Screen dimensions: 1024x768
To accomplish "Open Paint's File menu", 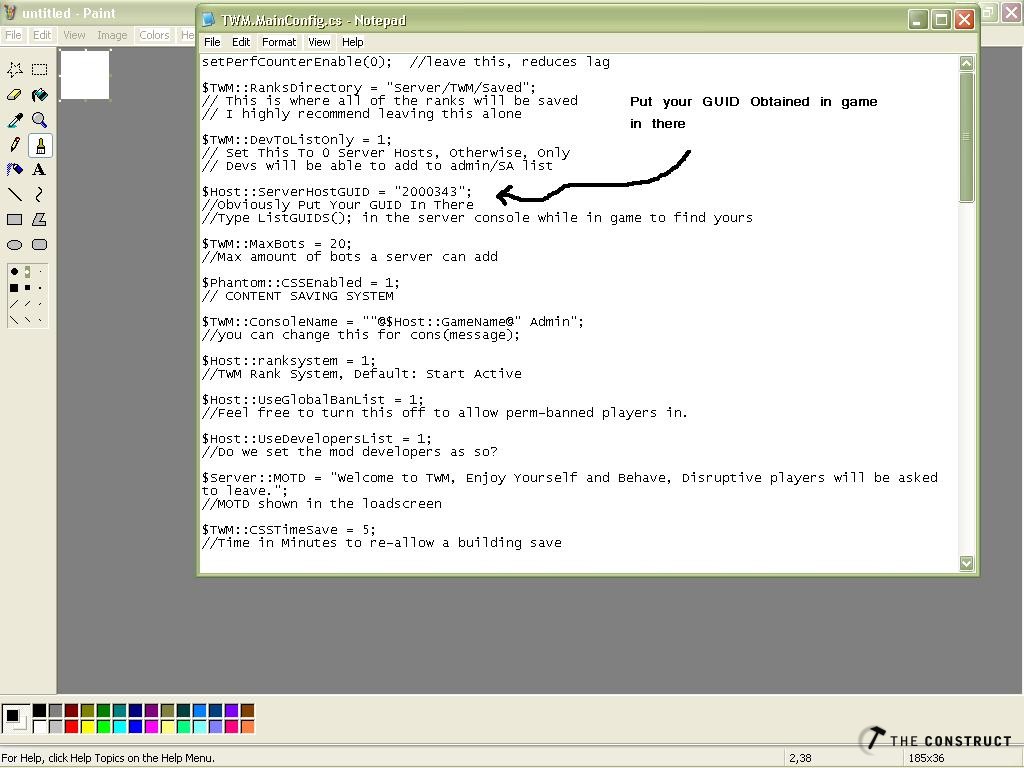I will click(x=13, y=35).
